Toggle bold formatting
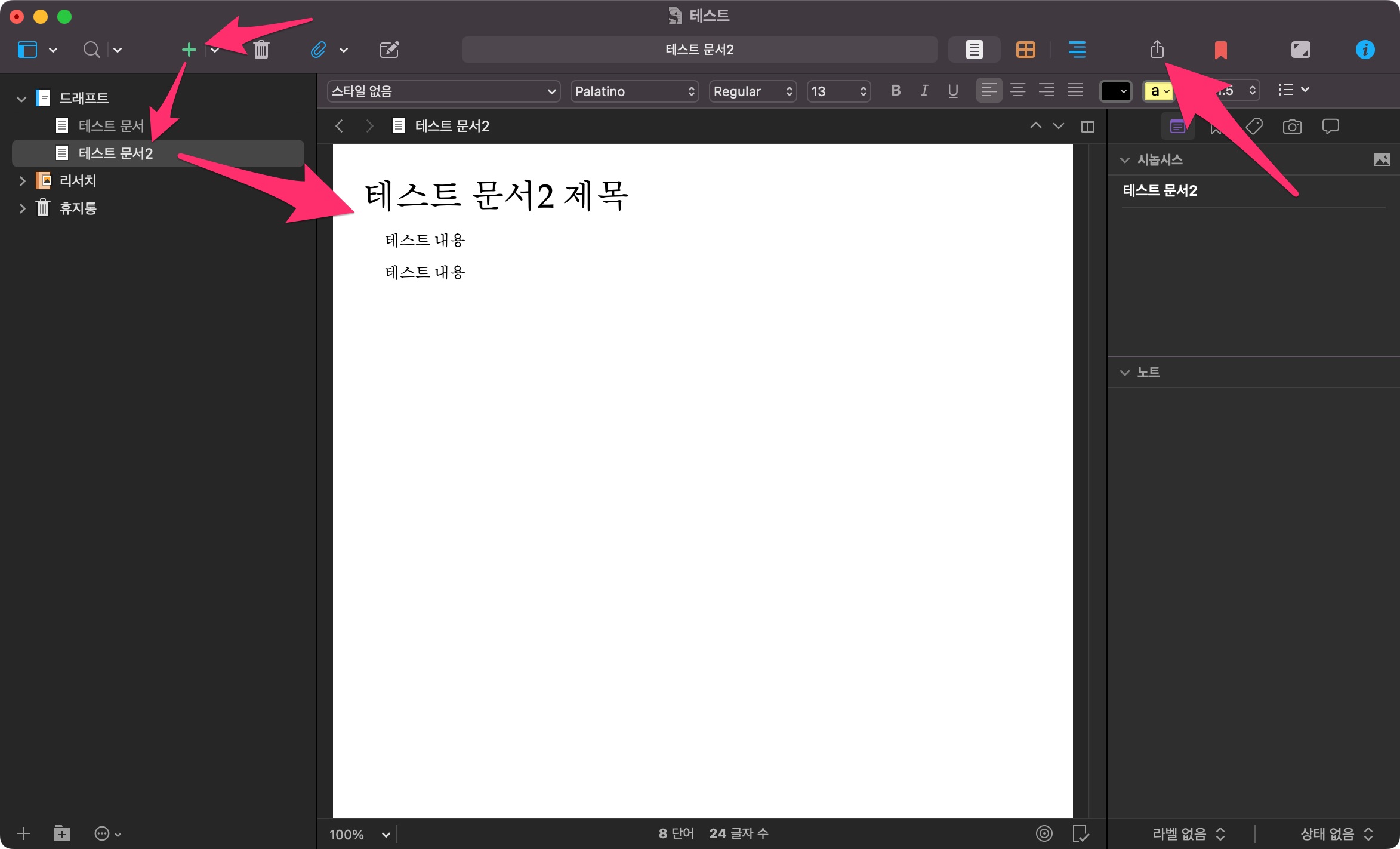 tap(895, 91)
